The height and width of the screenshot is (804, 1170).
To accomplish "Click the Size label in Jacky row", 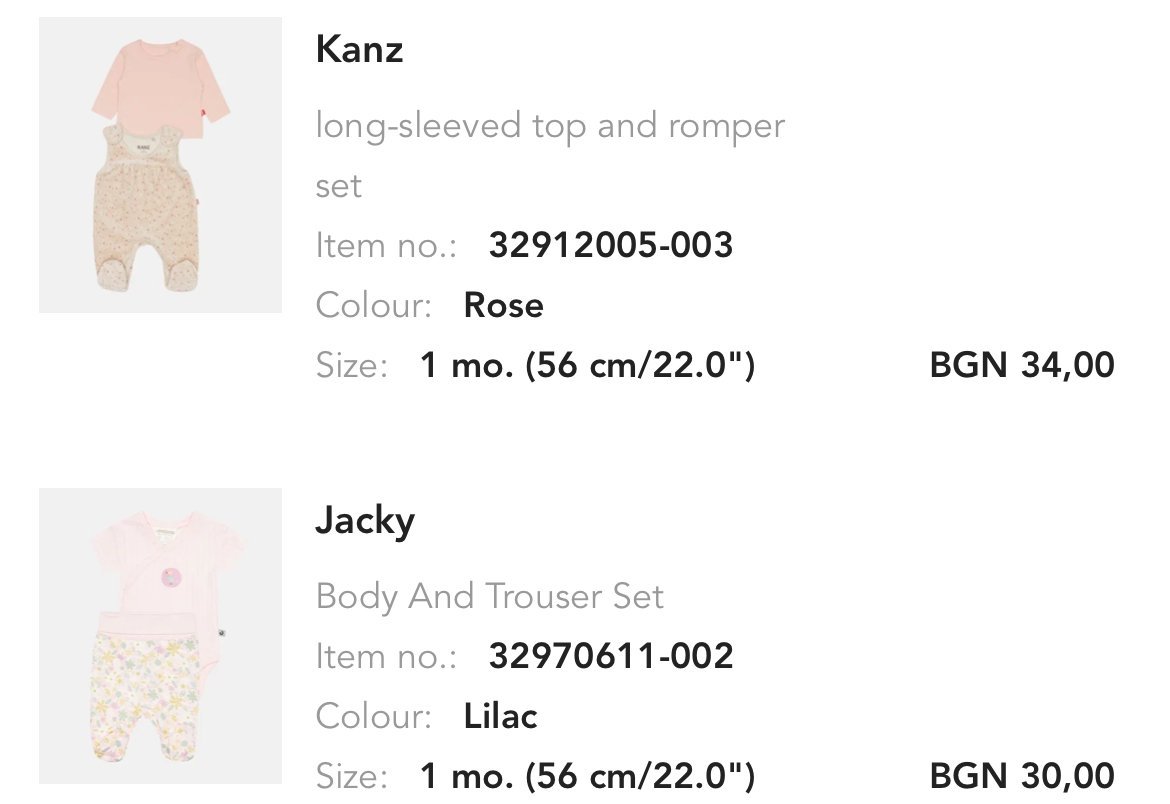I will (352, 775).
